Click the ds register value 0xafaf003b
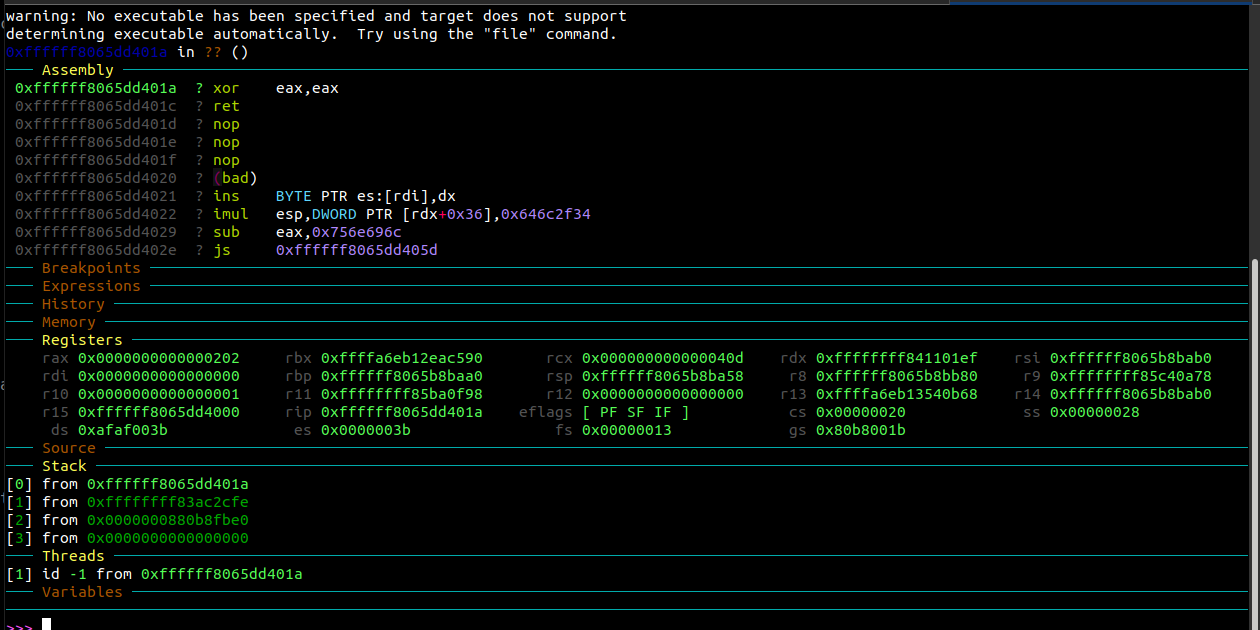 click(x=123, y=430)
